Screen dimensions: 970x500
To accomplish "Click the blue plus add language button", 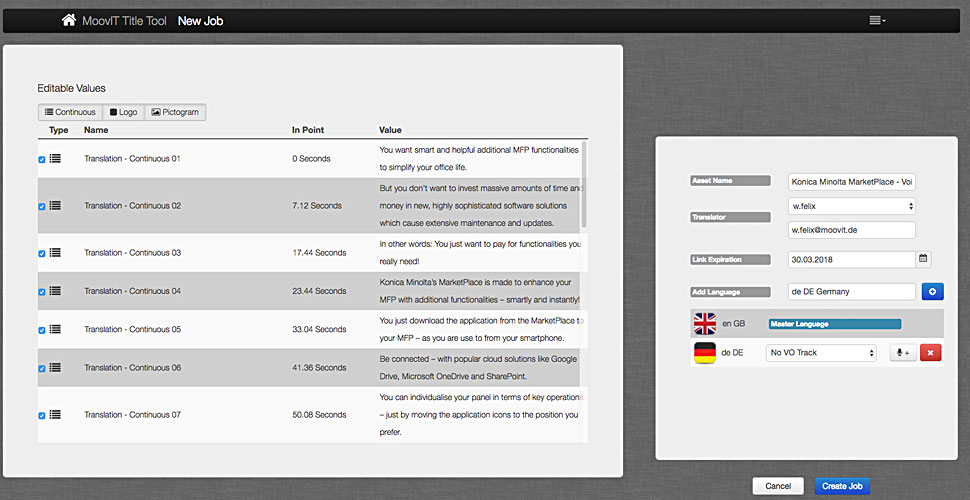I will coord(932,291).
